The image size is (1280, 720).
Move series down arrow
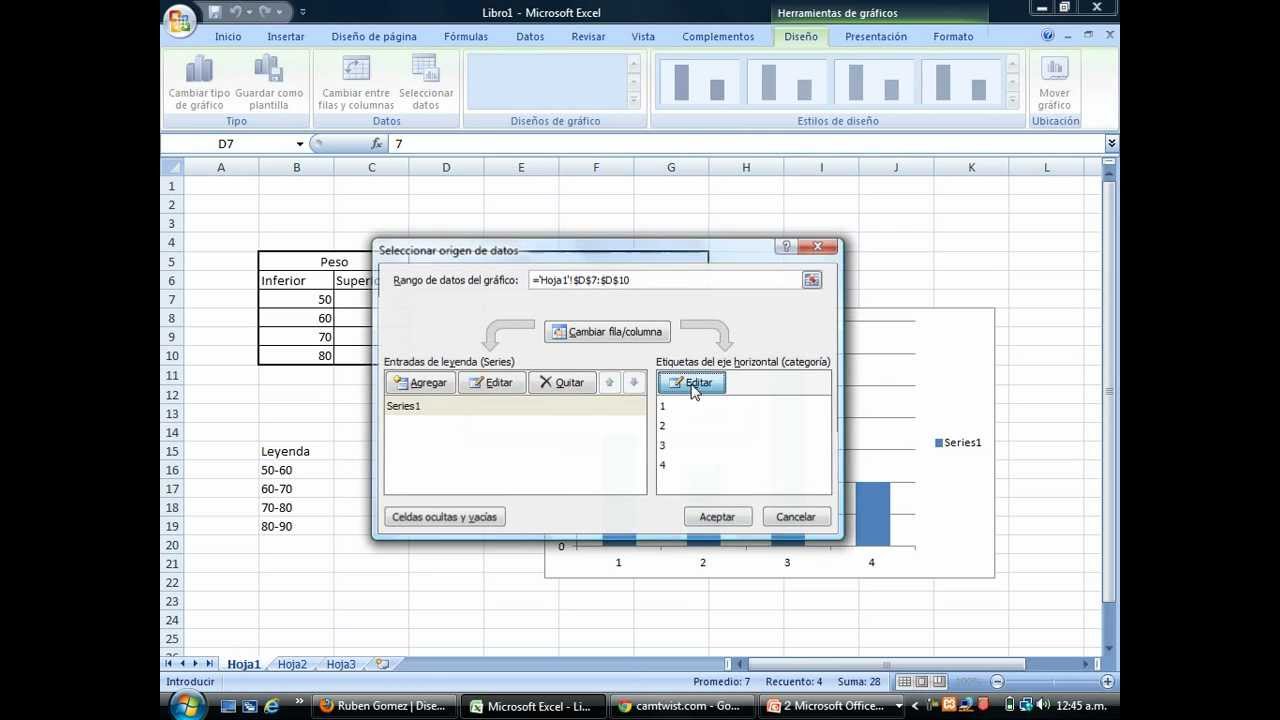633,382
